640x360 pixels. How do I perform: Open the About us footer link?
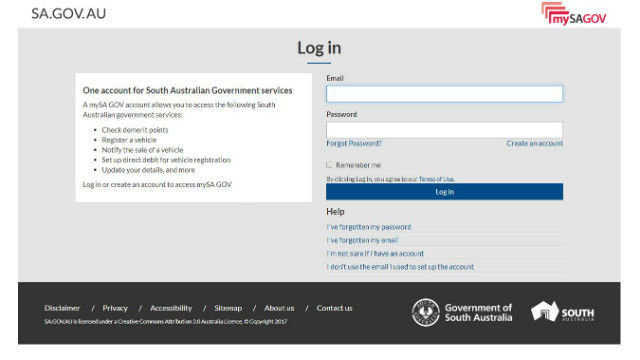279,308
